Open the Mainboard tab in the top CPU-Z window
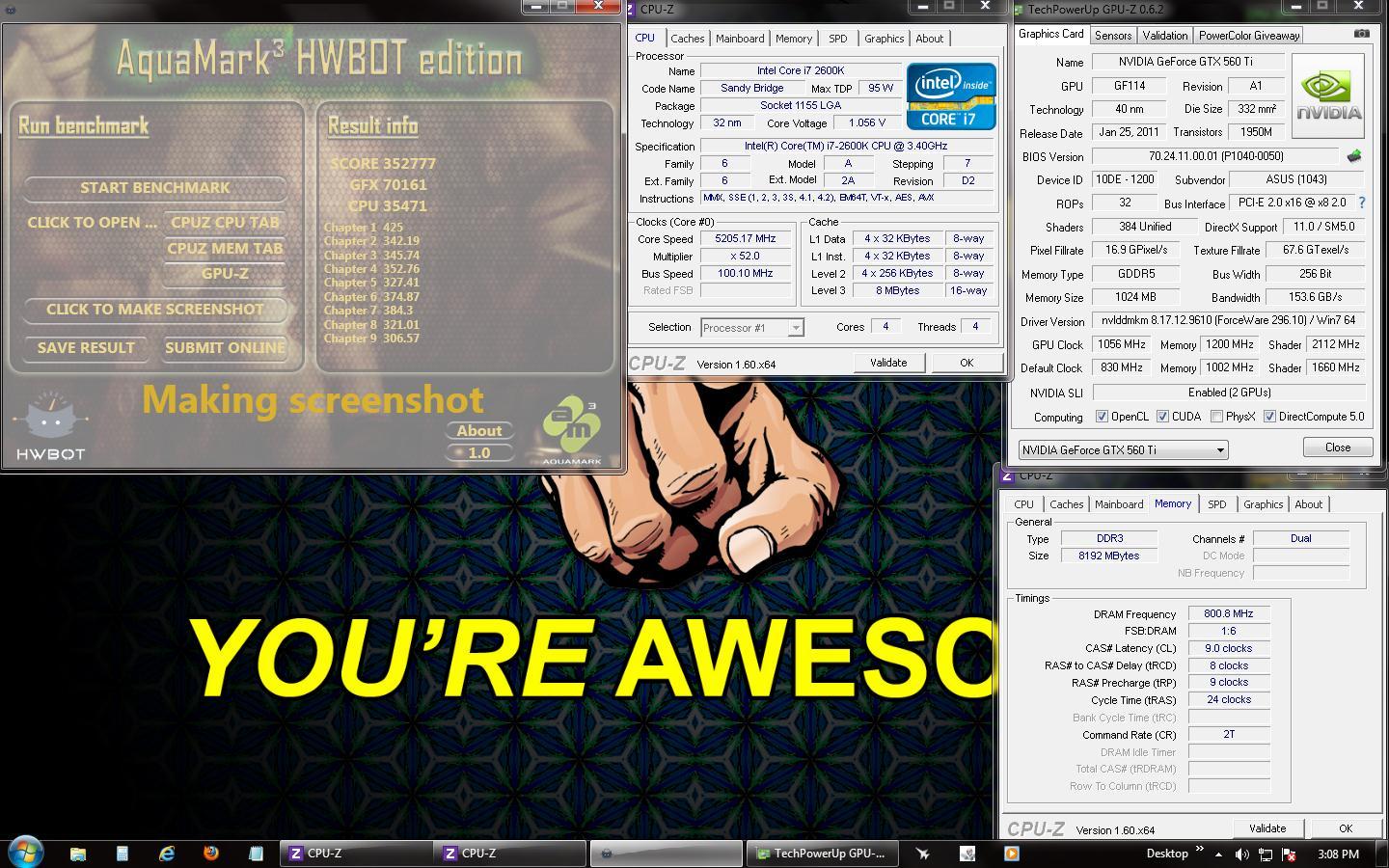 [740, 39]
